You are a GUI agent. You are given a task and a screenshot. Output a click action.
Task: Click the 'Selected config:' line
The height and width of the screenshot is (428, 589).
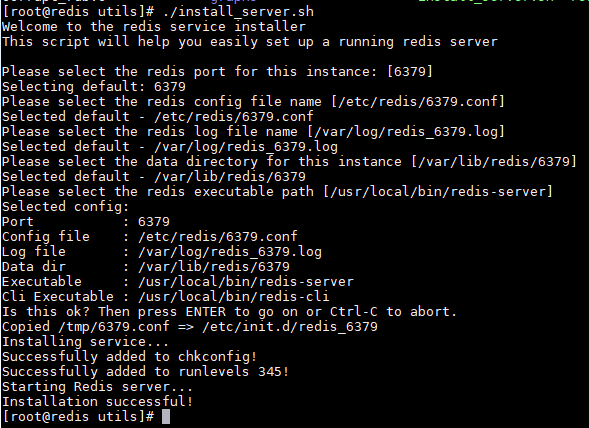click(66, 207)
